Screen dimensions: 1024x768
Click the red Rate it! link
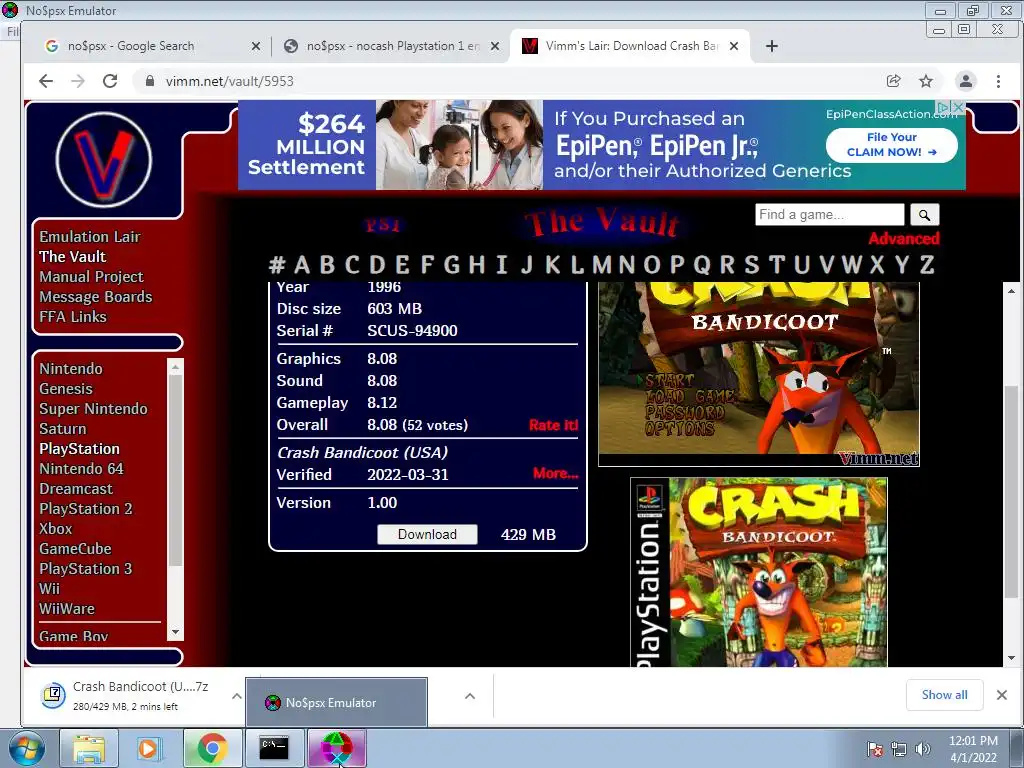[x=553, y=425]
